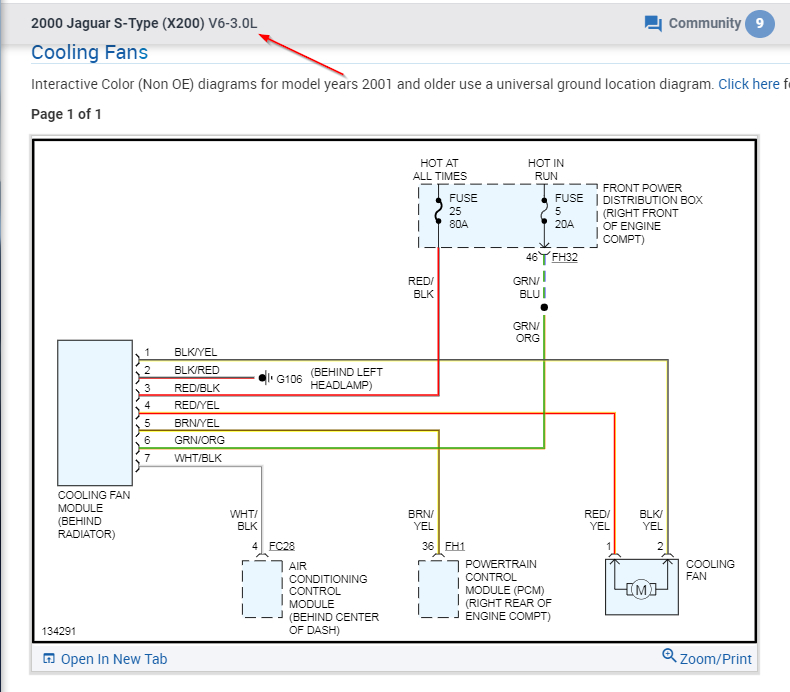The width and height of the screenshot is (790, 692).
Task: Click the Community count badge showing 9
Action: pyautogui.click(x=760, y=24)
